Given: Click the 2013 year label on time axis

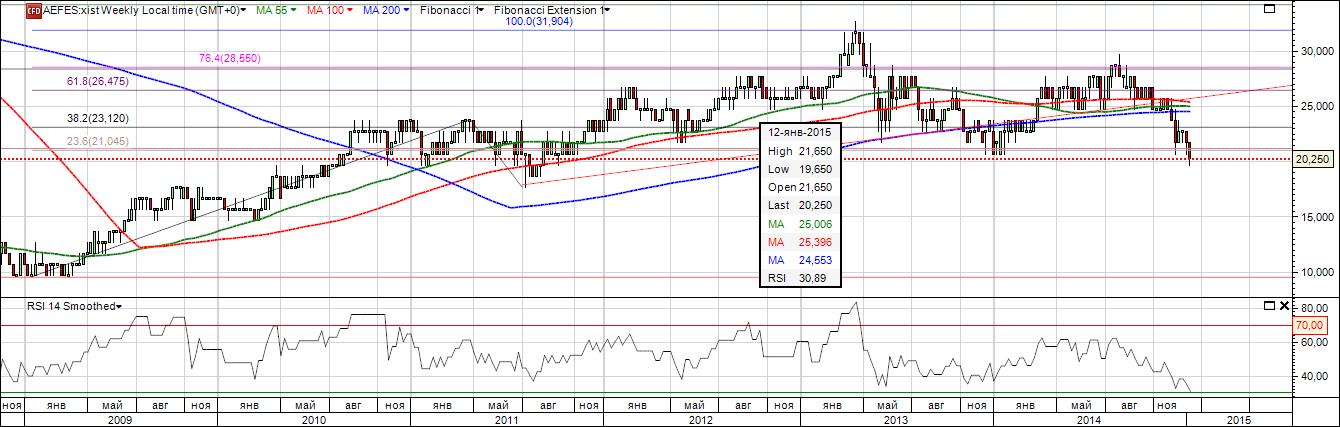Looking at the screenshot, I should pos(894,419).
